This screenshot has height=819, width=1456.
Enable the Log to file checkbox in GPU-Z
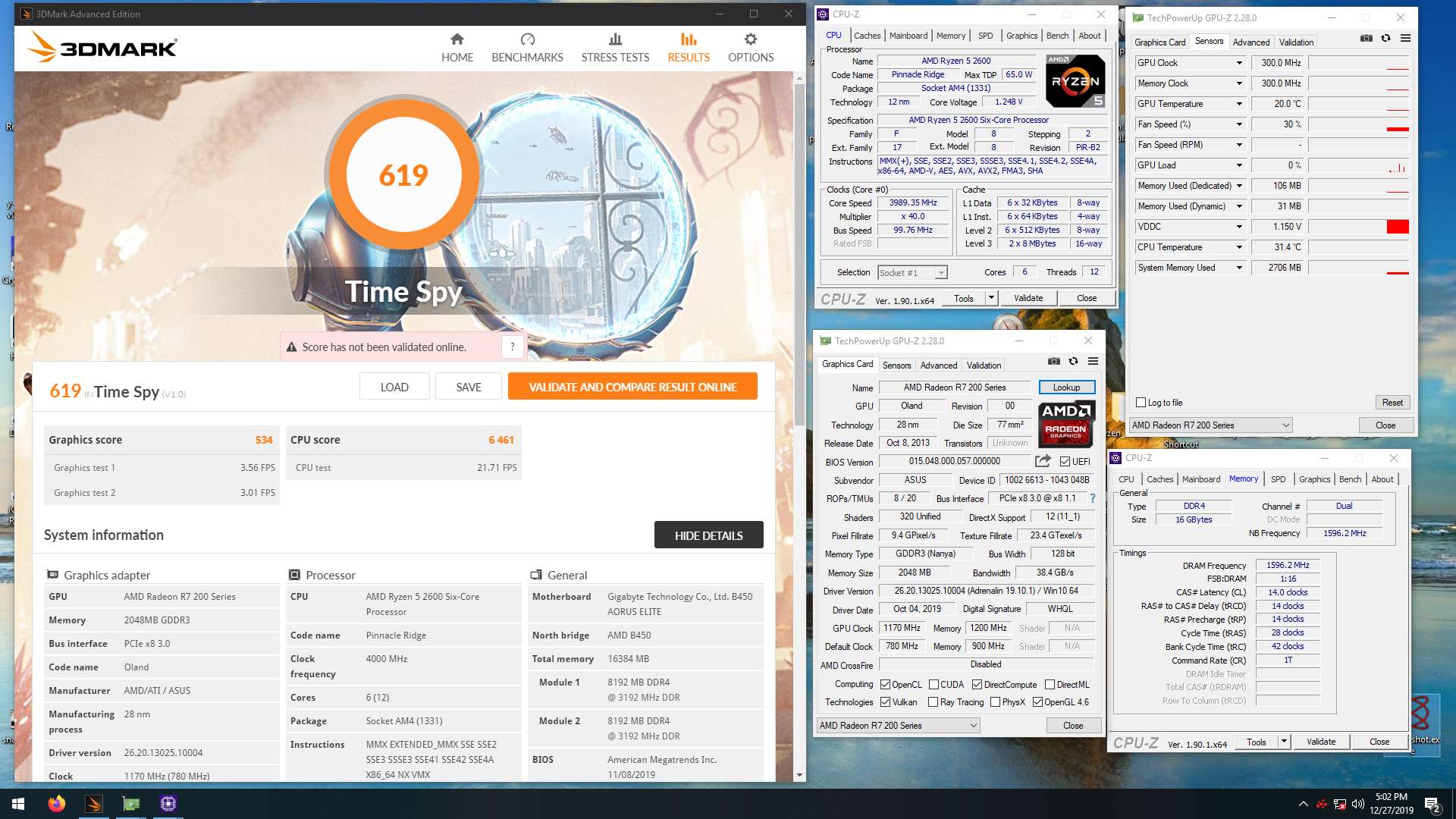coord(1141,403)
